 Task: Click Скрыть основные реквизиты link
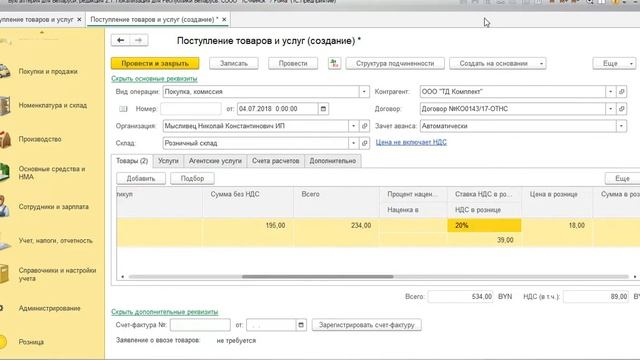click(154, 78)
